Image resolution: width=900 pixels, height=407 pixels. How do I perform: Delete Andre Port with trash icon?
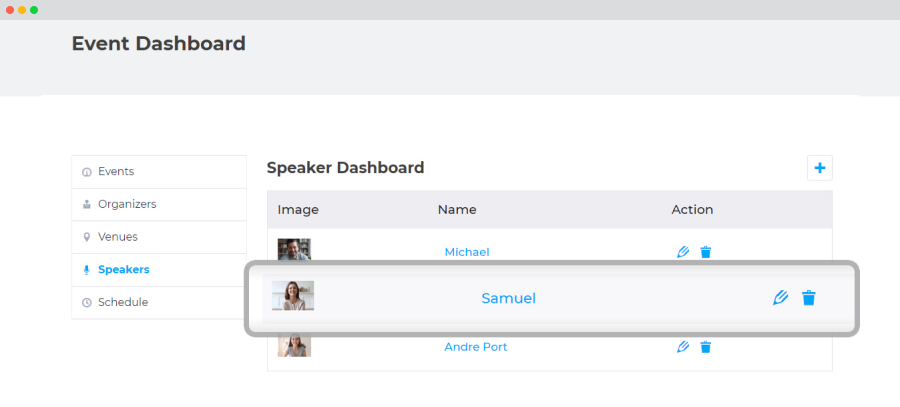point(706,347)
